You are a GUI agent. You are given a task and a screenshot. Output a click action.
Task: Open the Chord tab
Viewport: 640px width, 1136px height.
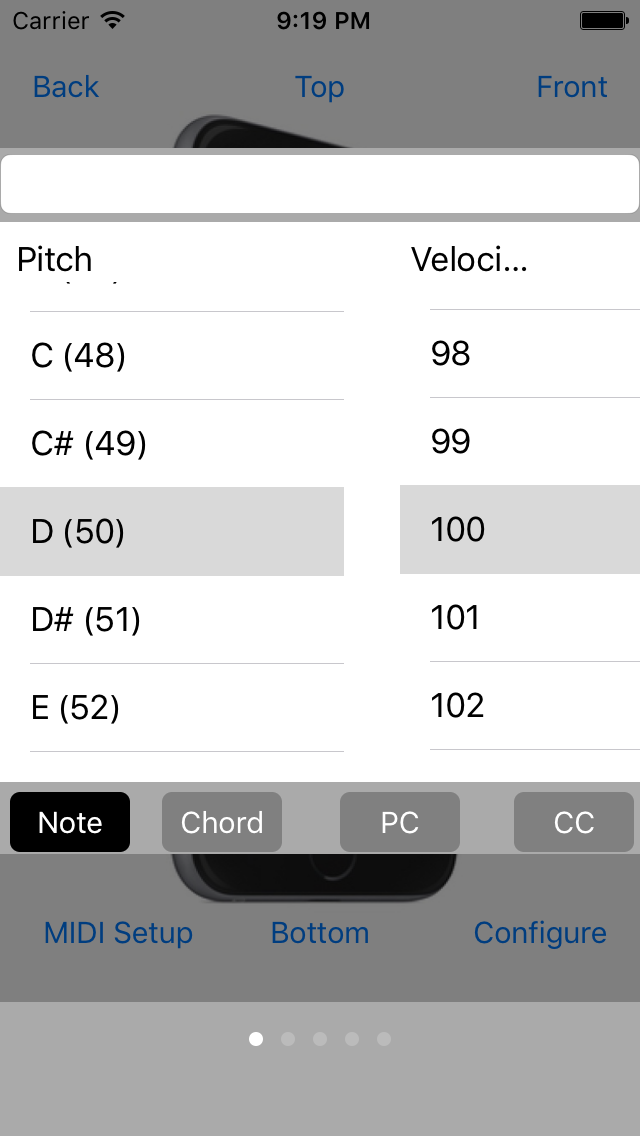coord(222,822)
